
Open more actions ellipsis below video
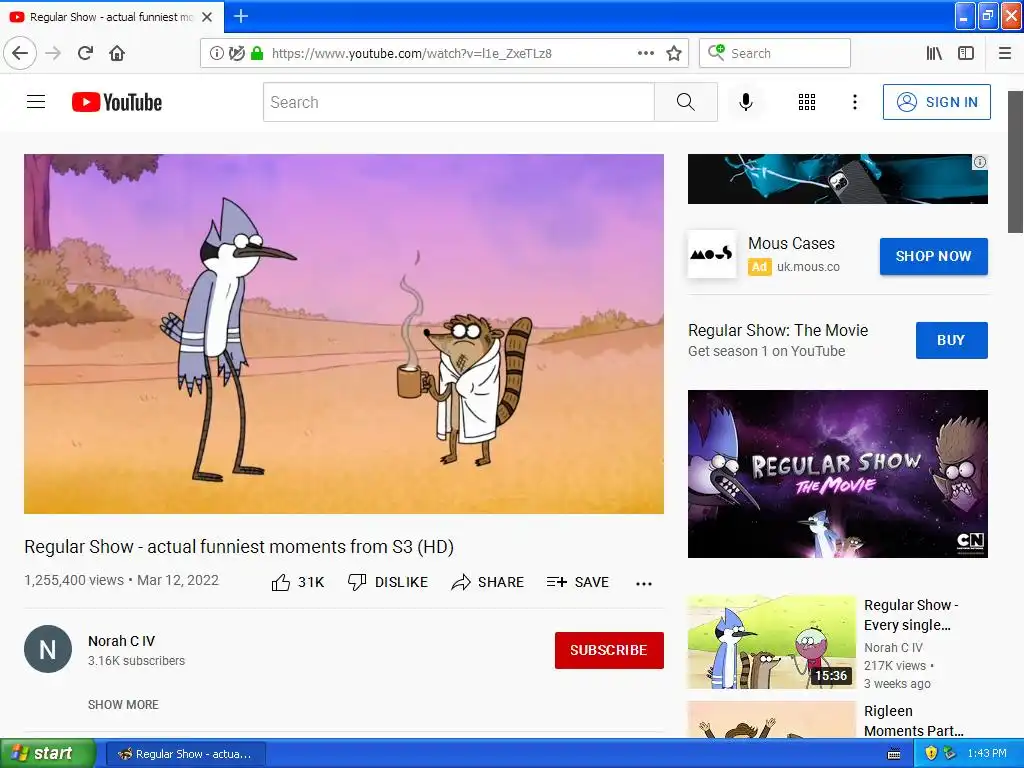pyautogui.click(x=644, y=584)
